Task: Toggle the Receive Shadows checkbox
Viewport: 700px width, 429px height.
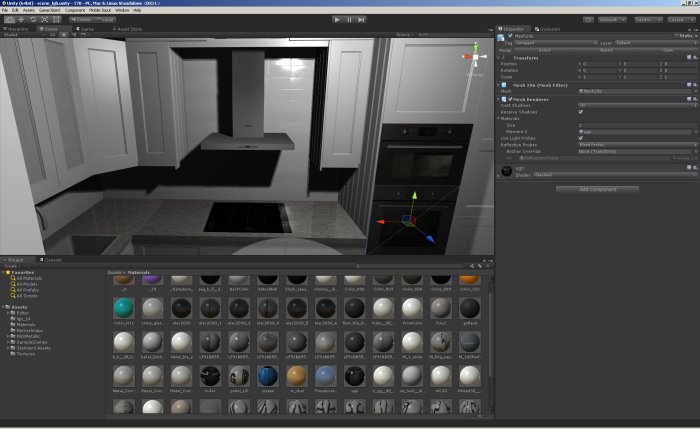Action: pos(581,112)
